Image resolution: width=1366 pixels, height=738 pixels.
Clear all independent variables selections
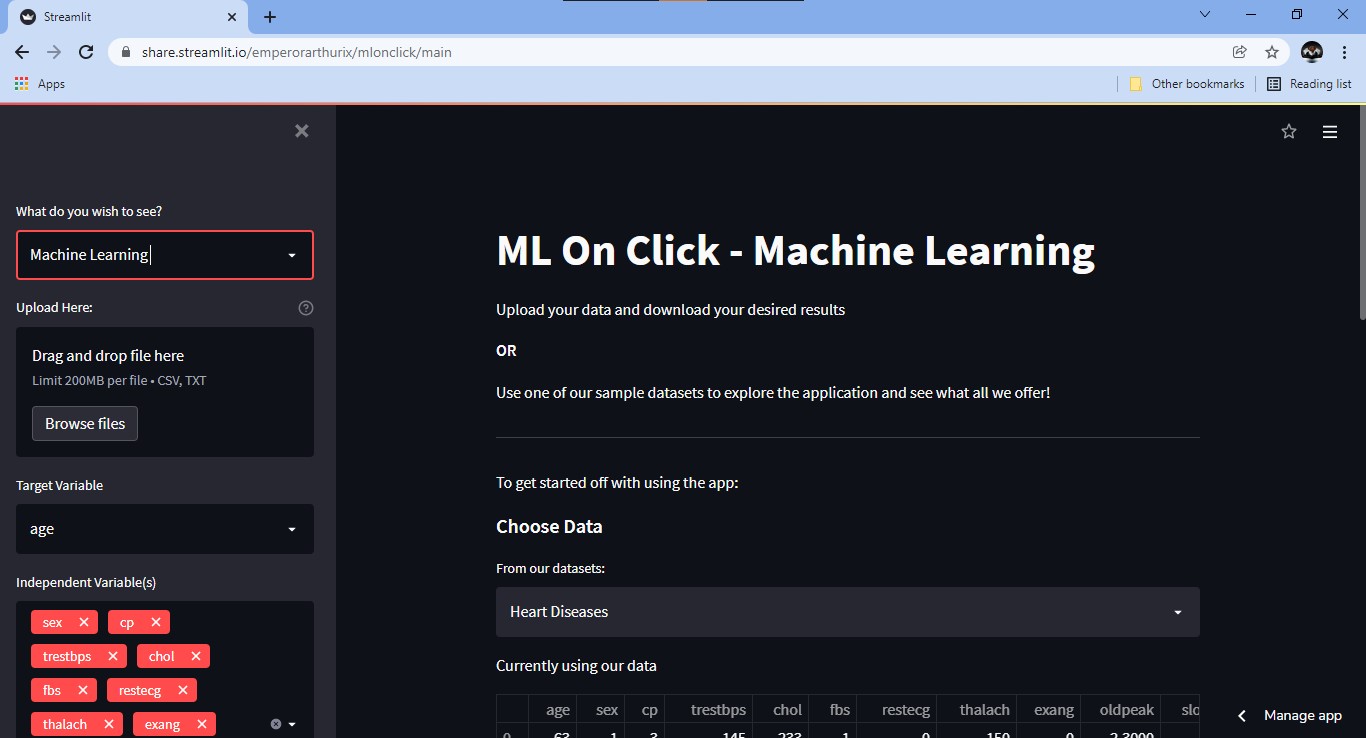tap(276, 724)
